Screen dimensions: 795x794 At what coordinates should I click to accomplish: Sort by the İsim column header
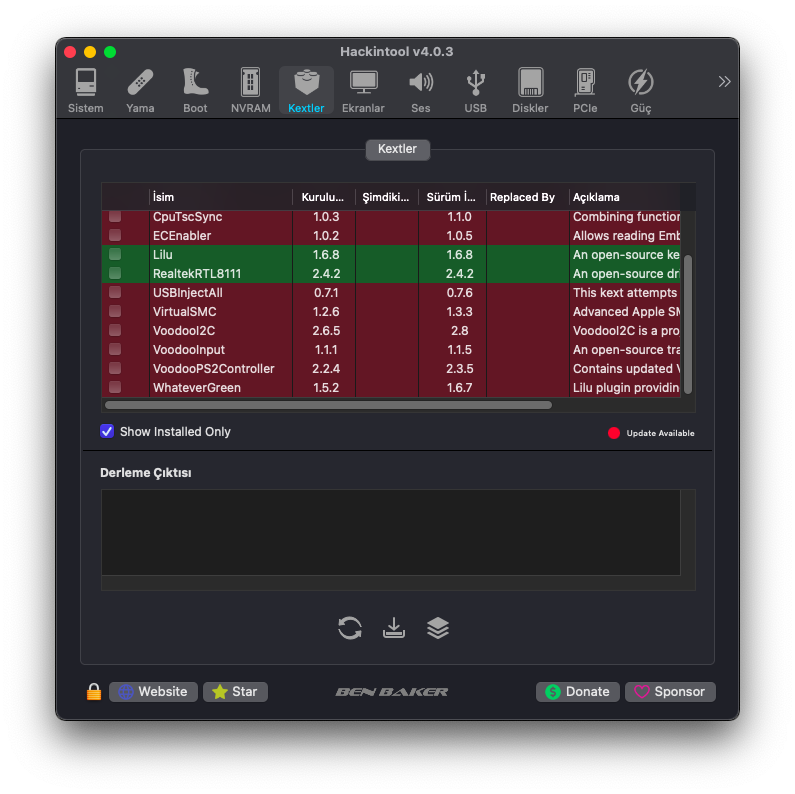(220, 197)
